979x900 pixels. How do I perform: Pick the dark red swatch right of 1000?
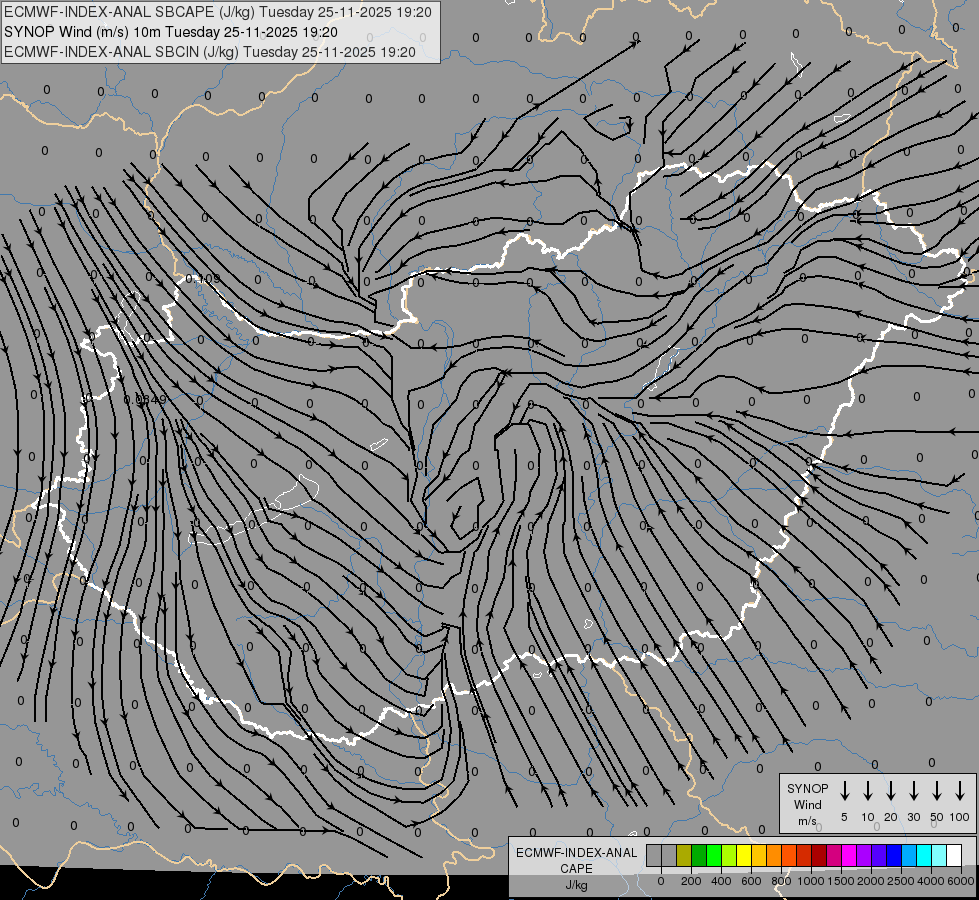[x=819, y=855]
